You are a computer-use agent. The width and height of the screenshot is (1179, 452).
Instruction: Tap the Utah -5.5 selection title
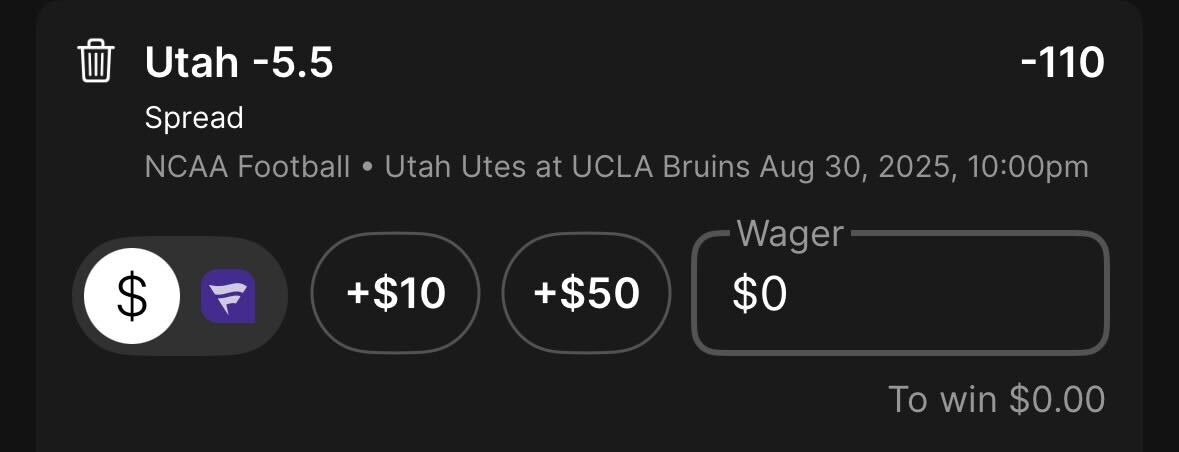pyautogui.click(x=238, y=62)
